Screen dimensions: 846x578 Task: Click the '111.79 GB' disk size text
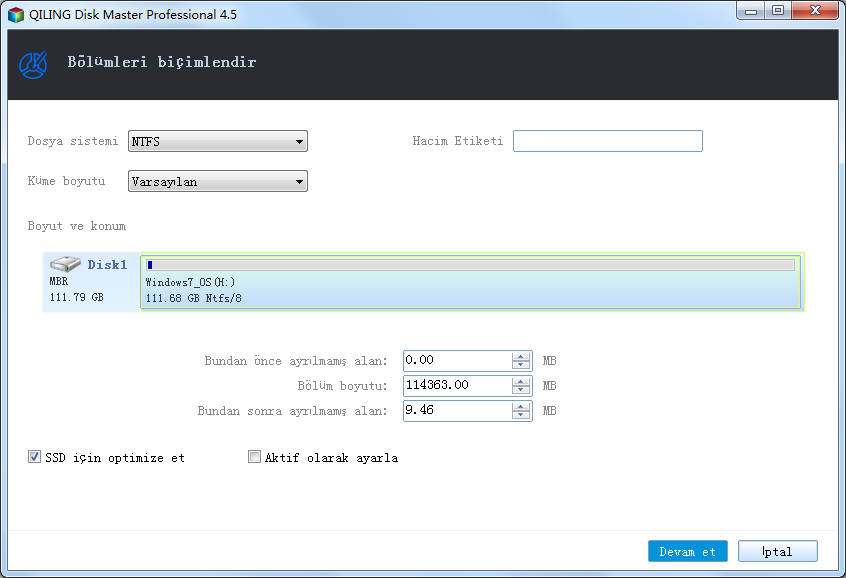[x=77, y=297]
